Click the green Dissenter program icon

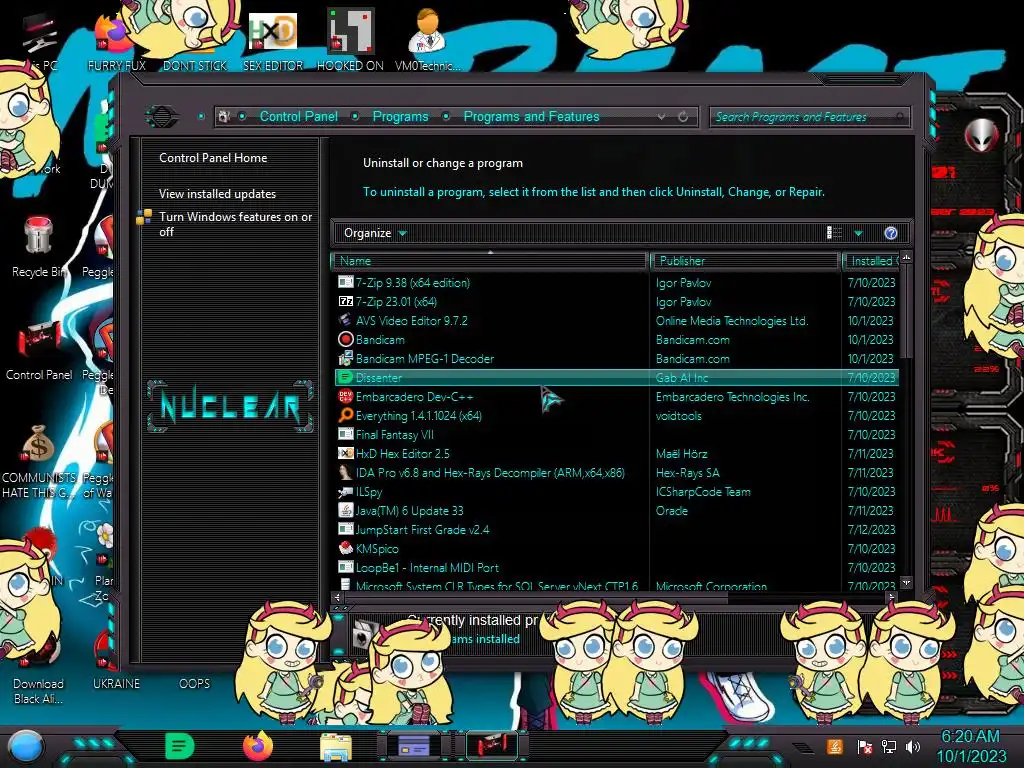[x=345, y=377]
